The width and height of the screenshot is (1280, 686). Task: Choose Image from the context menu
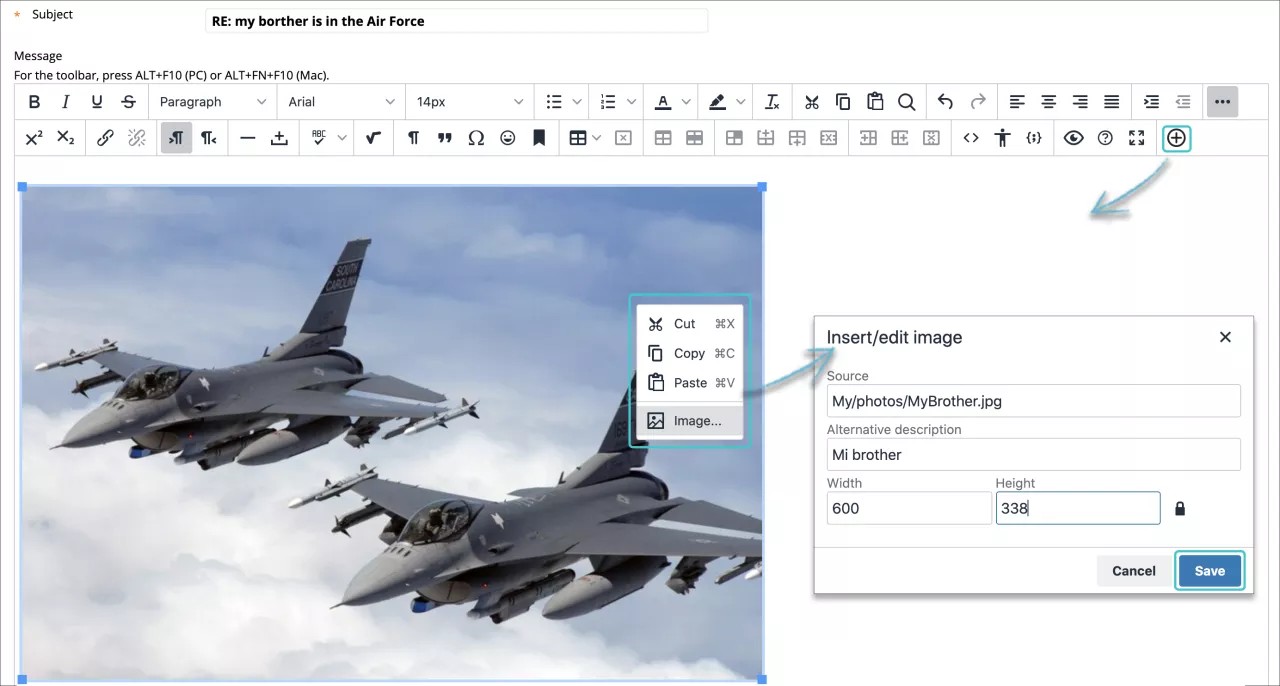point(690,420)
